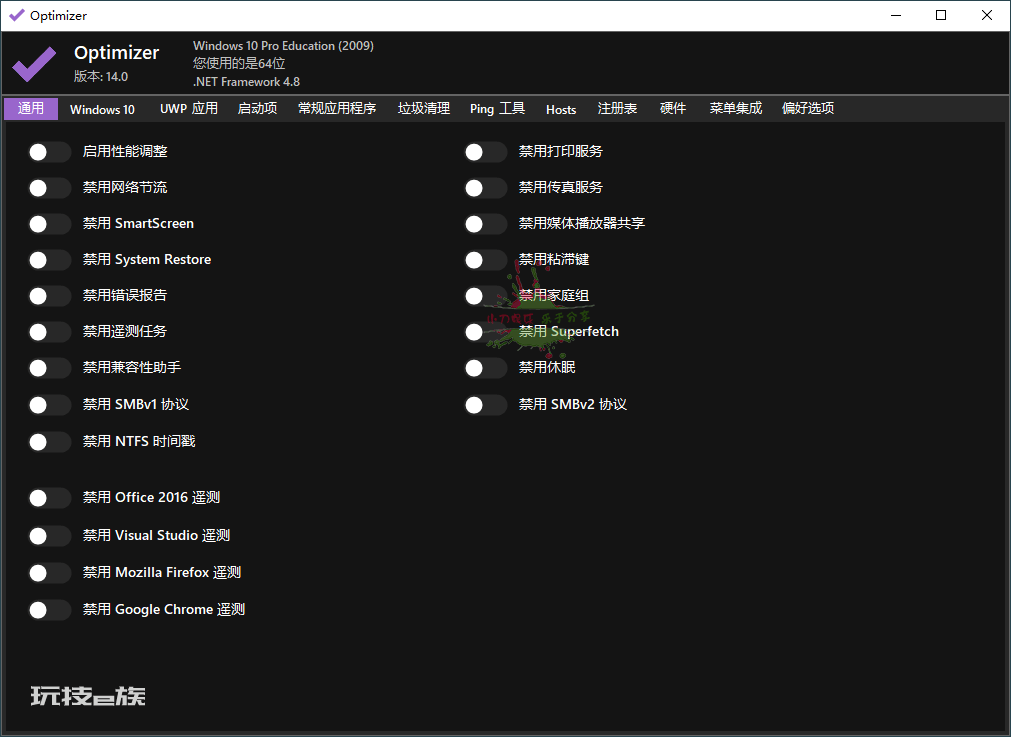This screenshot has height=737, width=1011.
Task: Select the 注册表 tab
Action: [617, 108]
